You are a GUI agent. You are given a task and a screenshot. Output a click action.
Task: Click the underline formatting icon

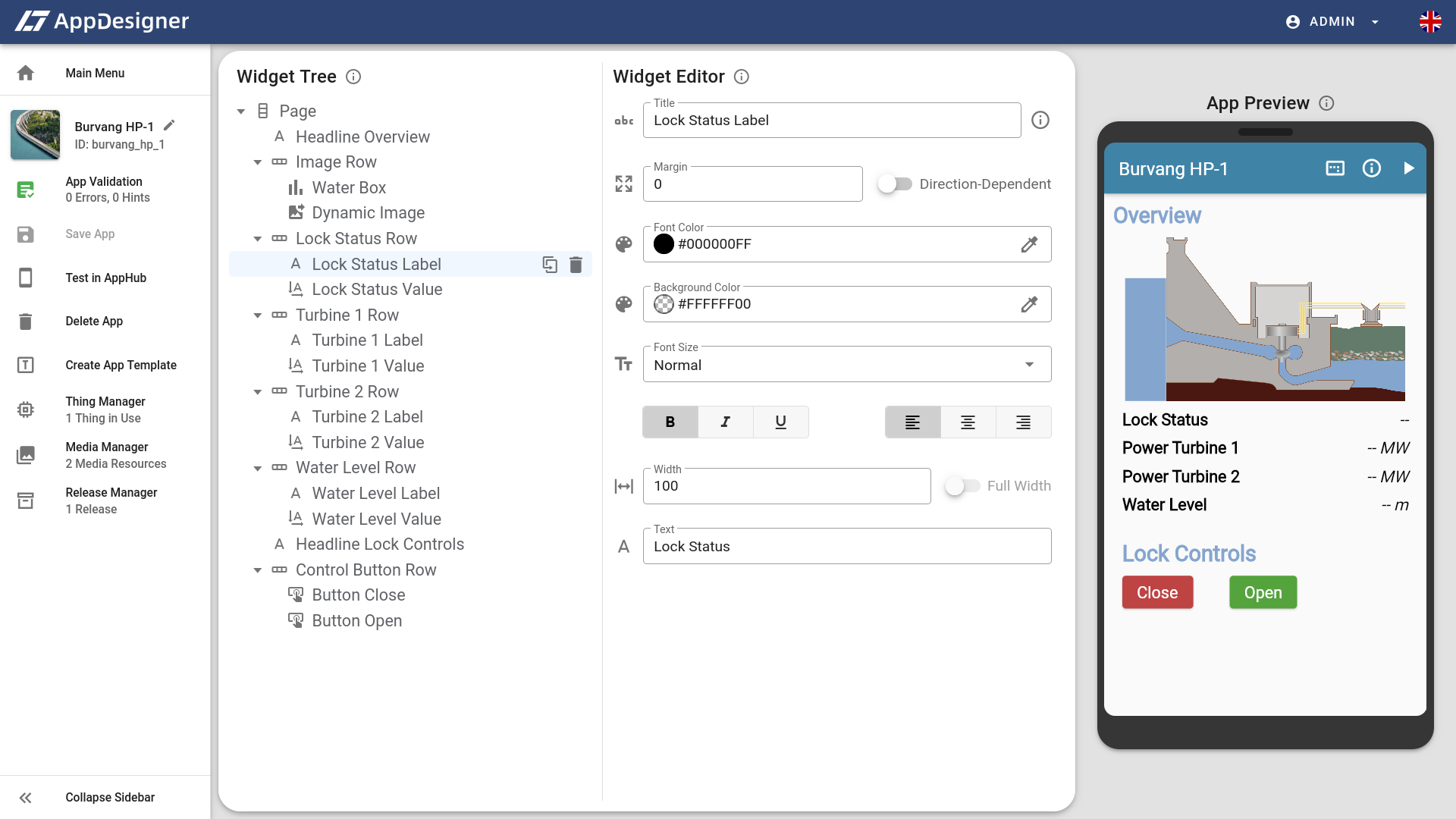point(781,422)
